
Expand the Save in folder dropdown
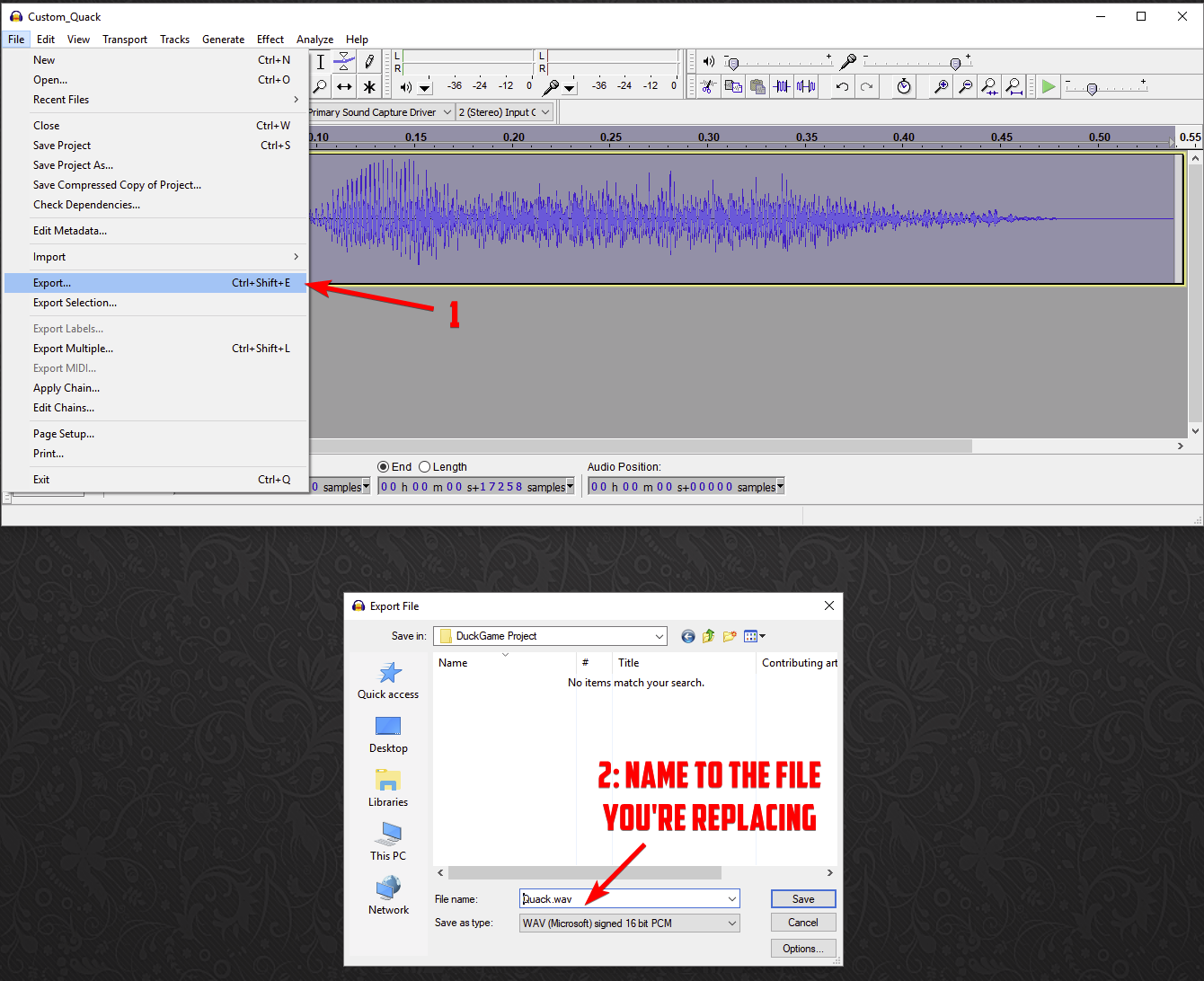(660, 636)
